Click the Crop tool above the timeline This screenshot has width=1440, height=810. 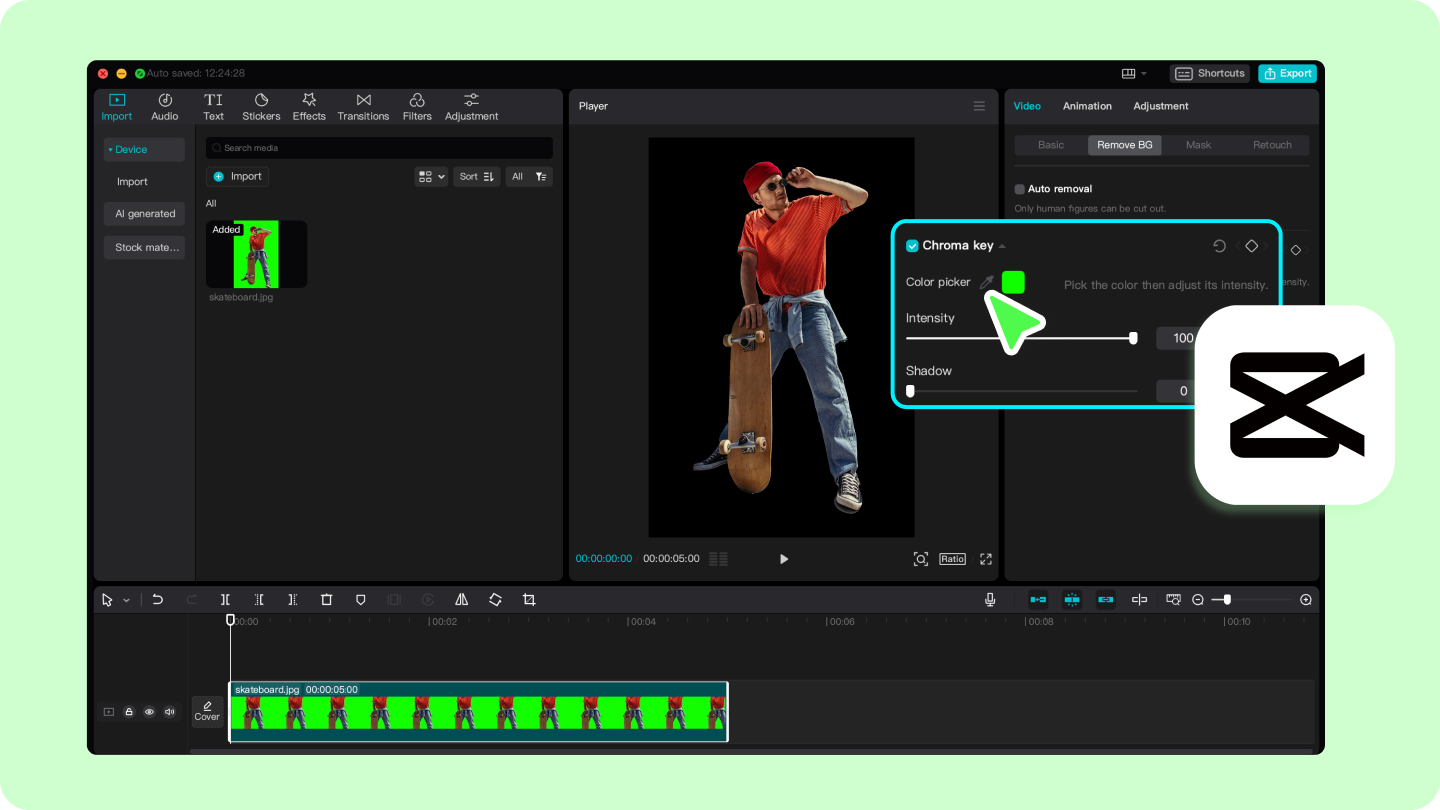click(x=528, y=599)
